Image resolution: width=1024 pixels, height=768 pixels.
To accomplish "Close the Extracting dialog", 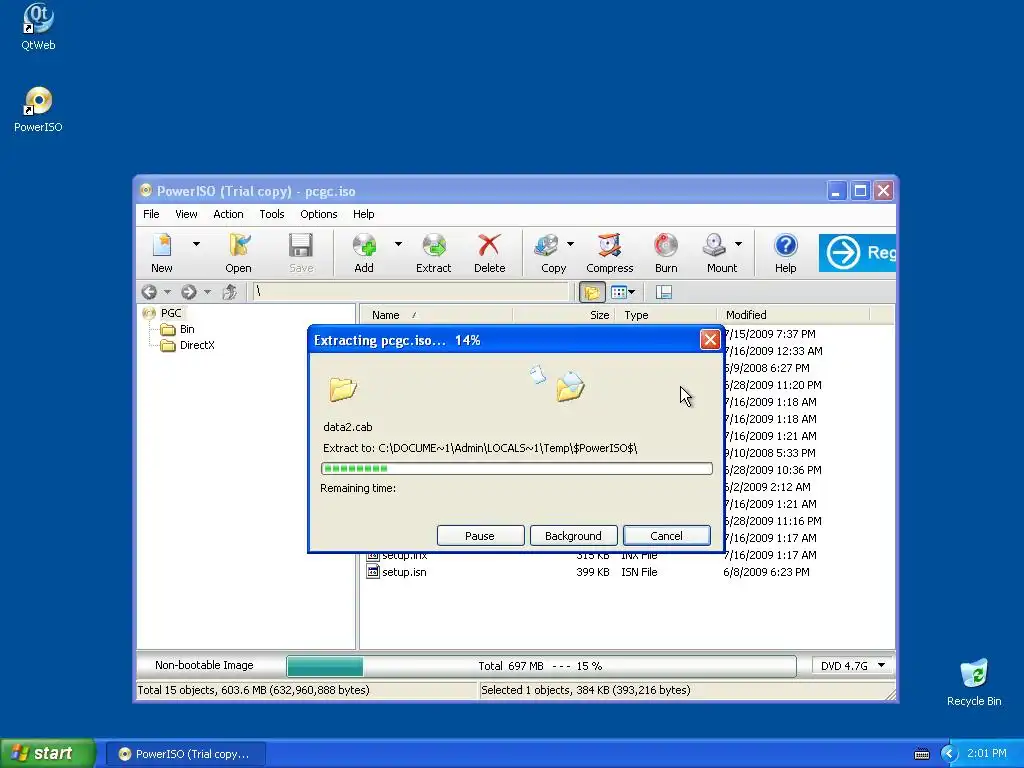I will [710, 340].
